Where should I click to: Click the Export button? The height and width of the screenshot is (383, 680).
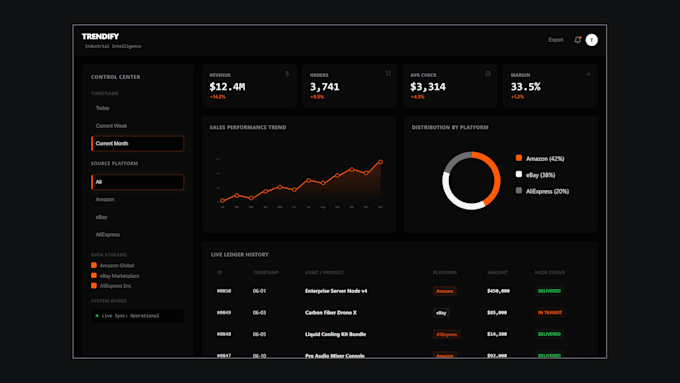pyautogui.click(x=556, y=40)
